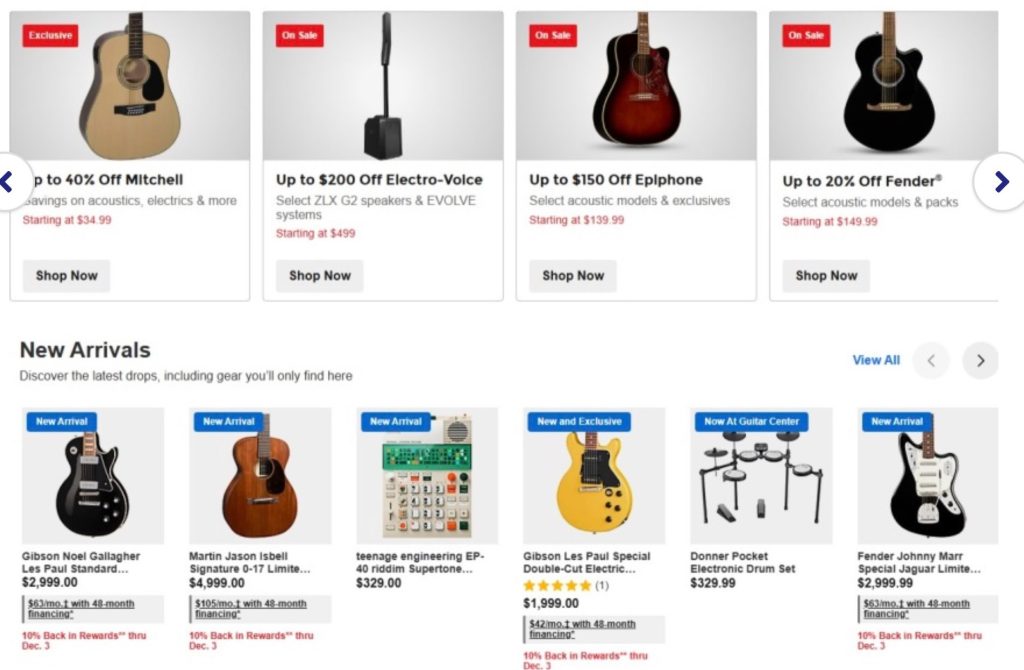Image resolution: width=1024 pixels, height=670 pixels.
Task: Open the five-star rating on Gibson Les Paul Special
Action: click(558, 586)
